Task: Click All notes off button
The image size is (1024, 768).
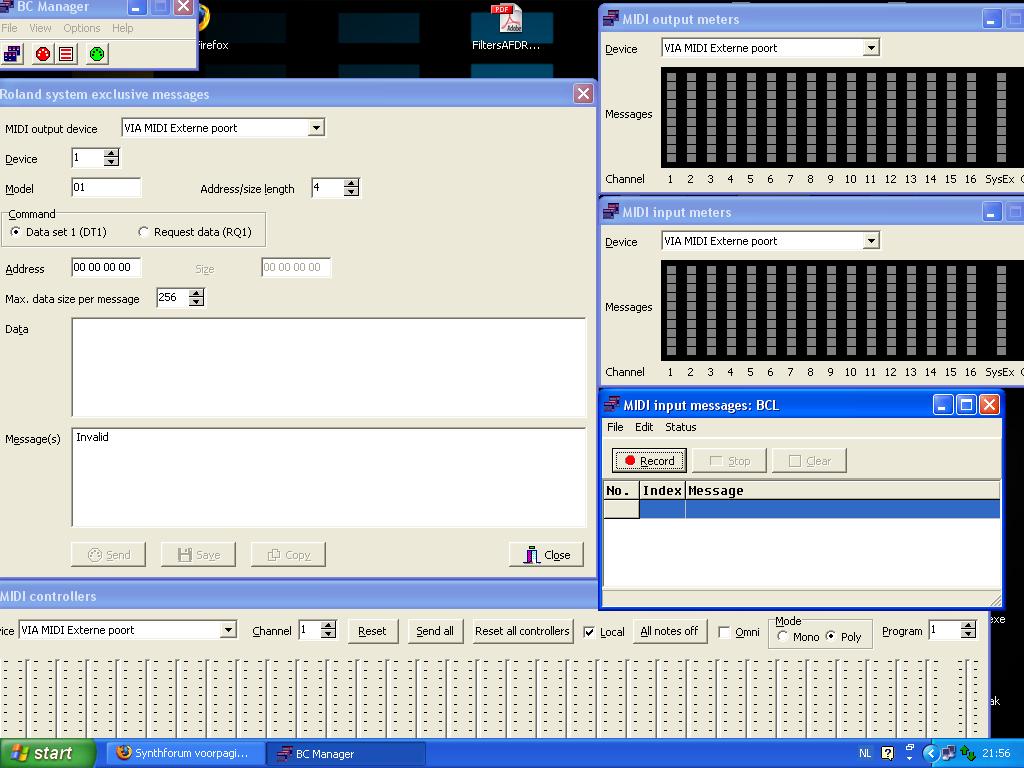Action: click(669, 631)
